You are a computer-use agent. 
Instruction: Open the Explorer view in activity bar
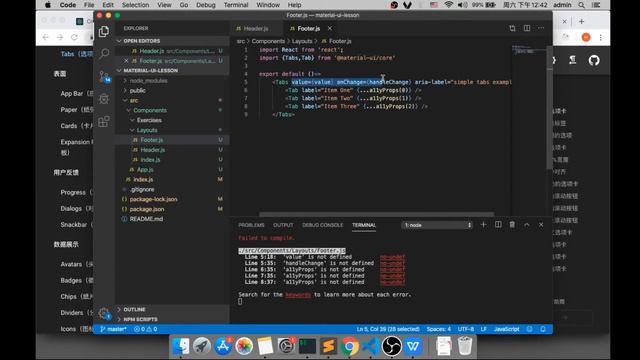tap(104, 31)
